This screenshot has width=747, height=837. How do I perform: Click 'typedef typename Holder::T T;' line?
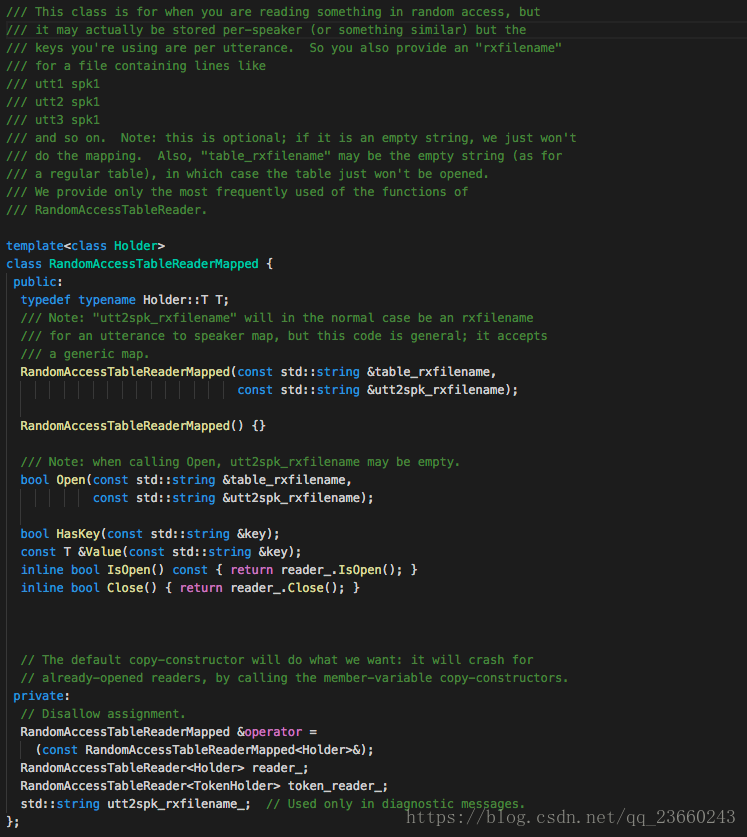point(125,300)
